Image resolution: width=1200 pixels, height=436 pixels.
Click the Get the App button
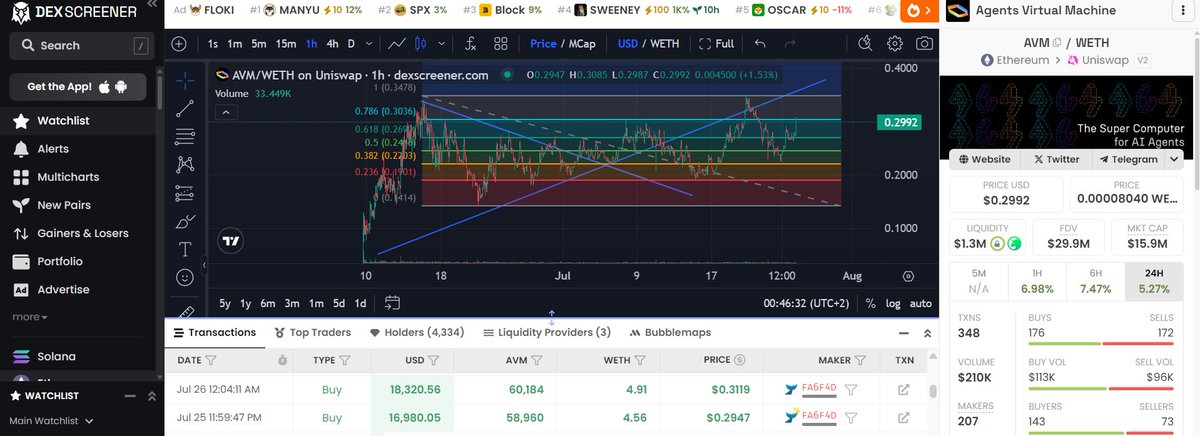[80, 87]
